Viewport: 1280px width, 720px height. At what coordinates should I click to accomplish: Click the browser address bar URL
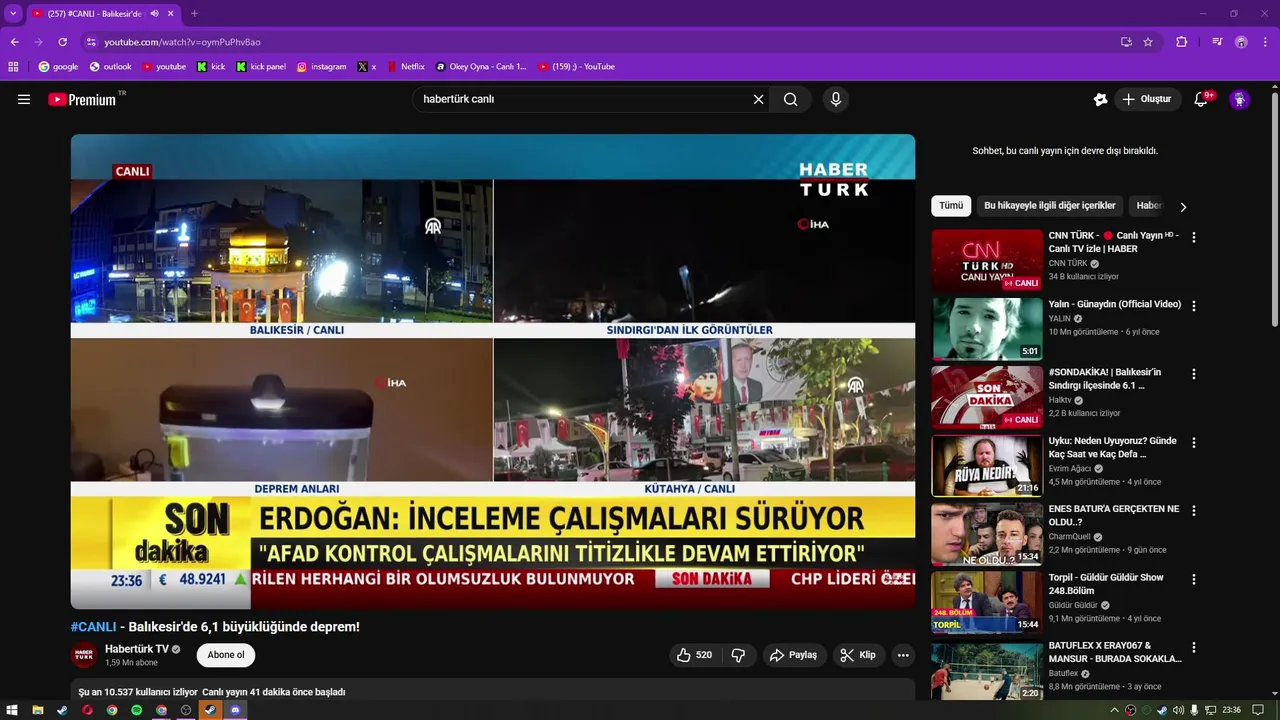[x=183, y=42]
